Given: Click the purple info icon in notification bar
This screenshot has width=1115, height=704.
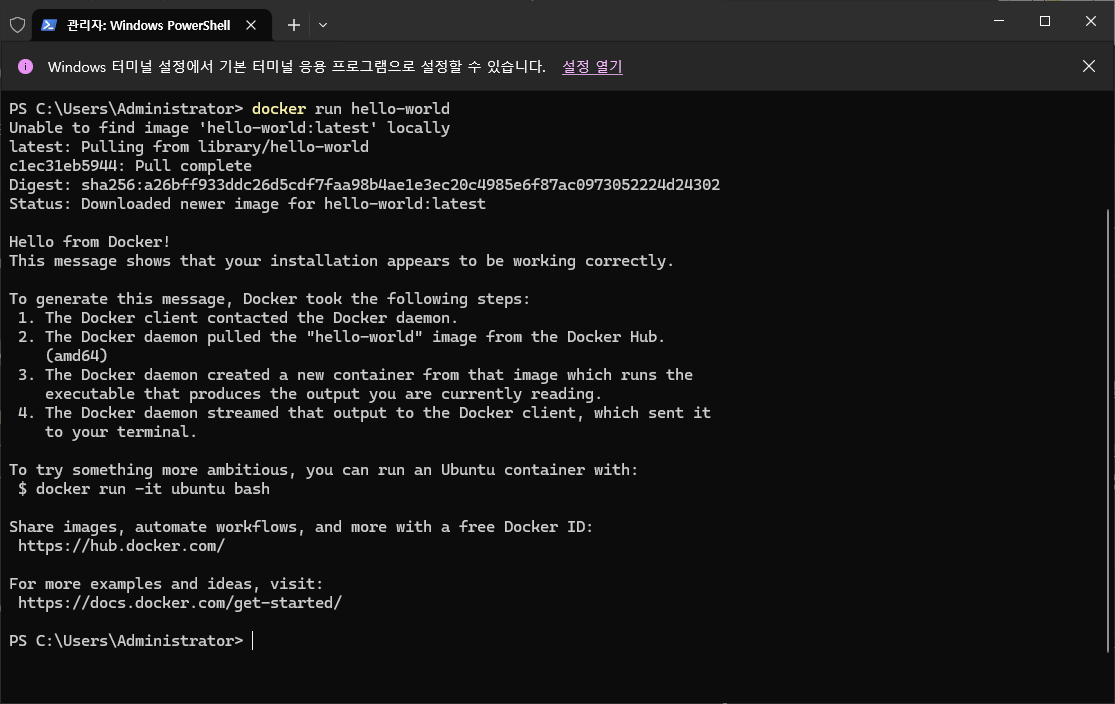Looking at the screenshot, I should pyautogui.click(x=26, y=66).
